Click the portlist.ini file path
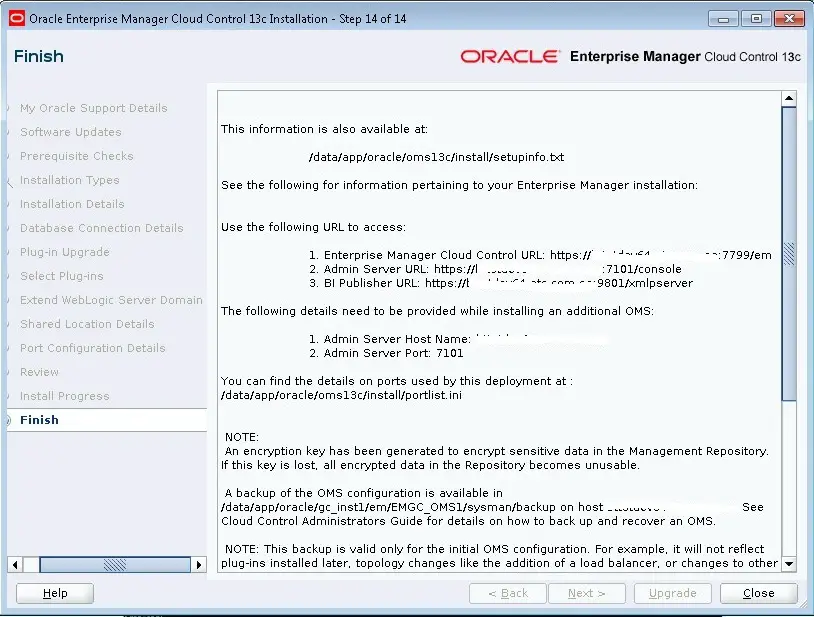 pos(341,395)
